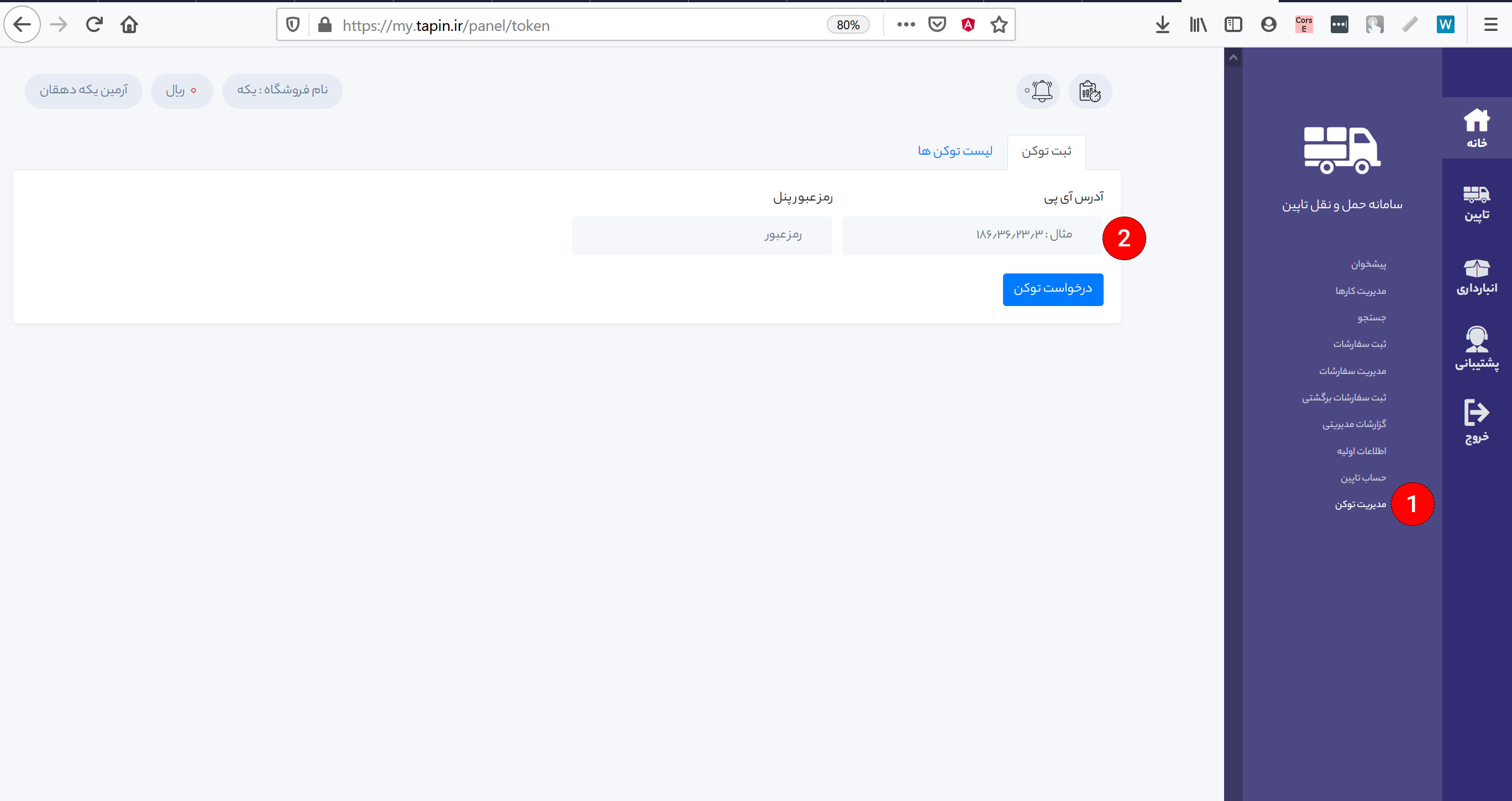Open جستجو menu item

click(x=1372, y=318)
